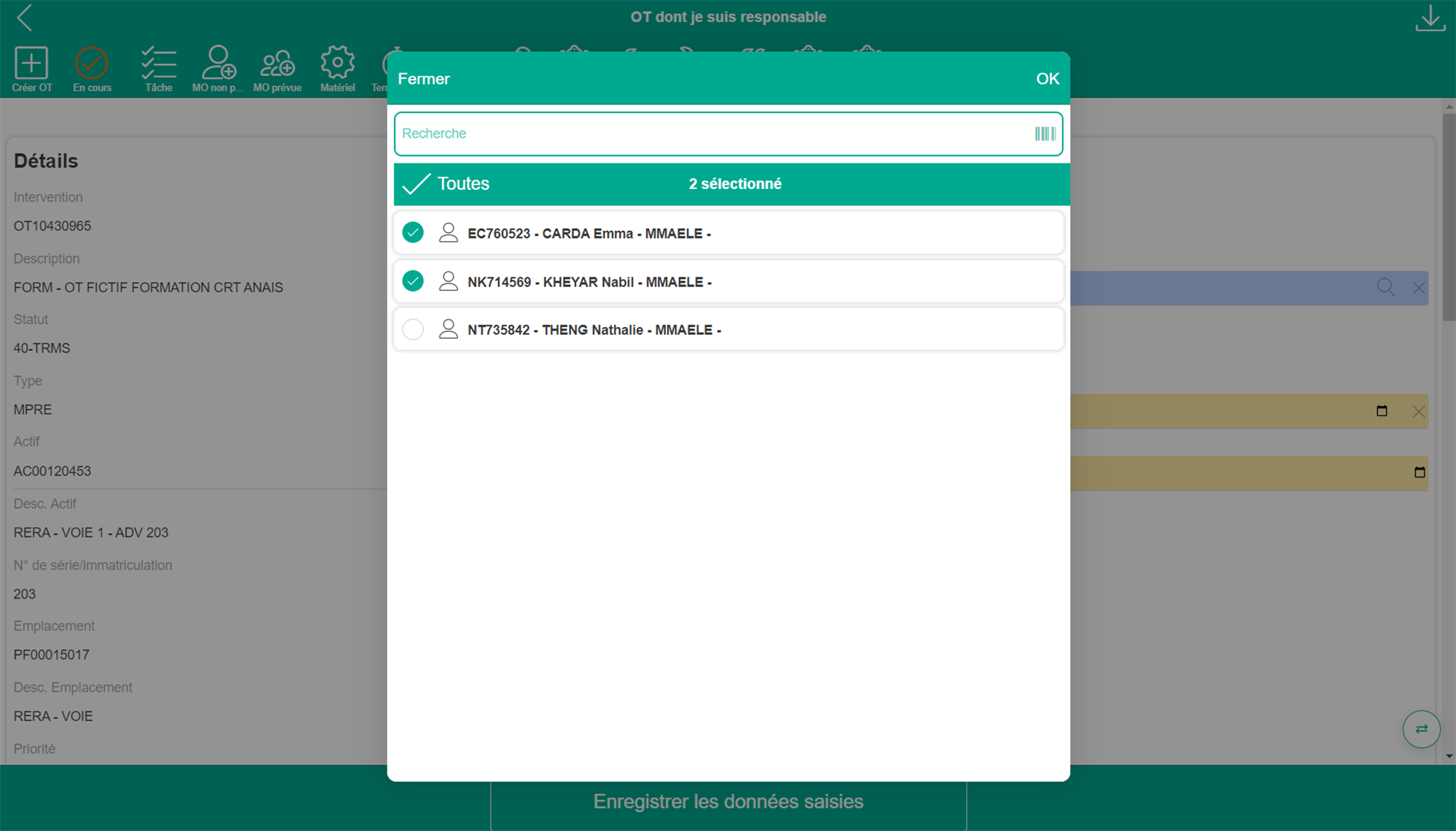
Task: Click the Créer OT plus icon
Action: click(31, 64)
